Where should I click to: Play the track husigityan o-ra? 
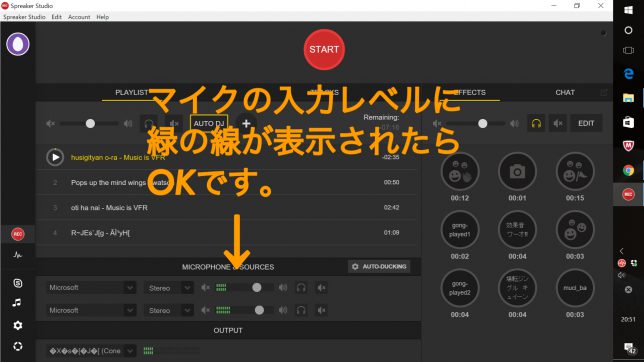(55, 157)
